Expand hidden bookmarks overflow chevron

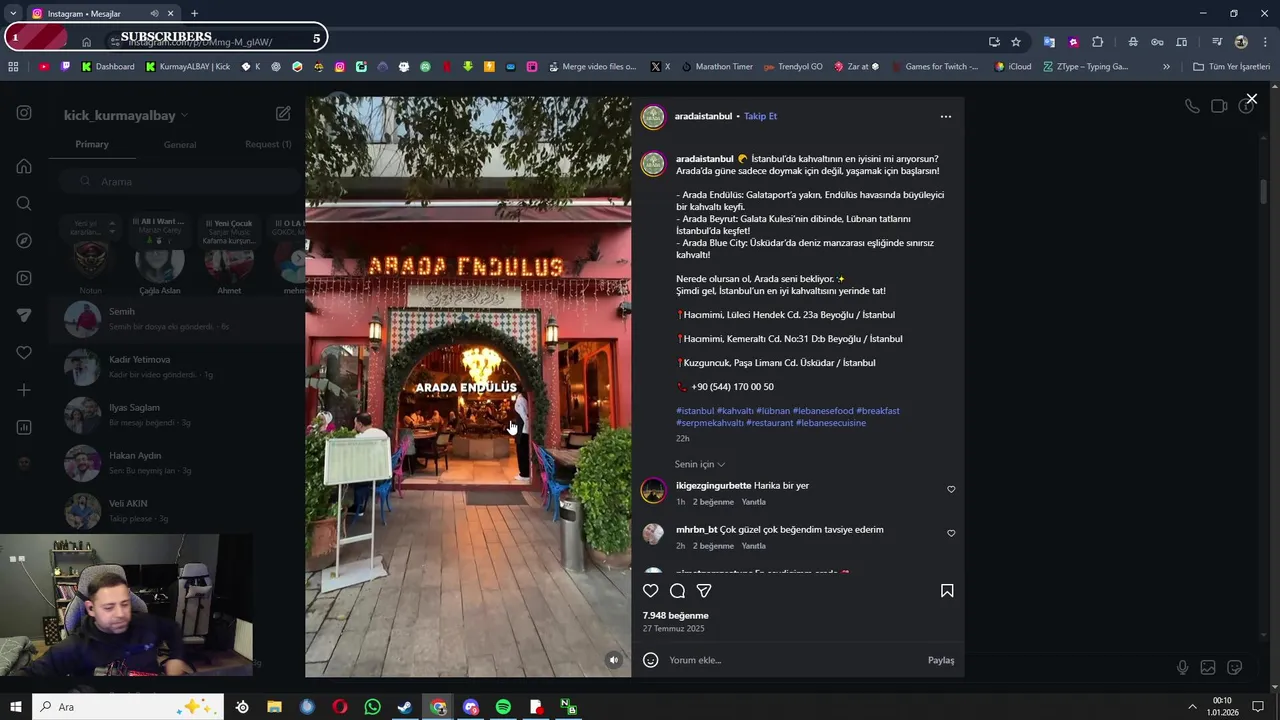(1166, 67)
